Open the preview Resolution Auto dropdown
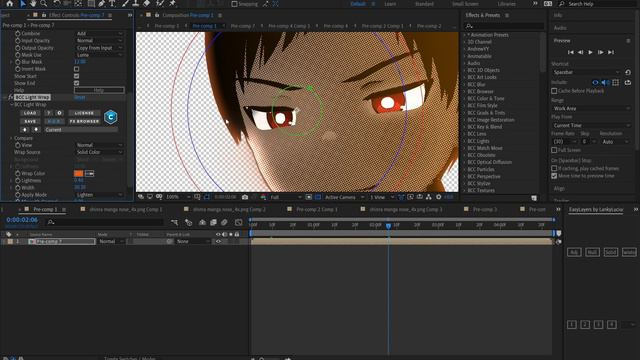 [x=615, y=142]
